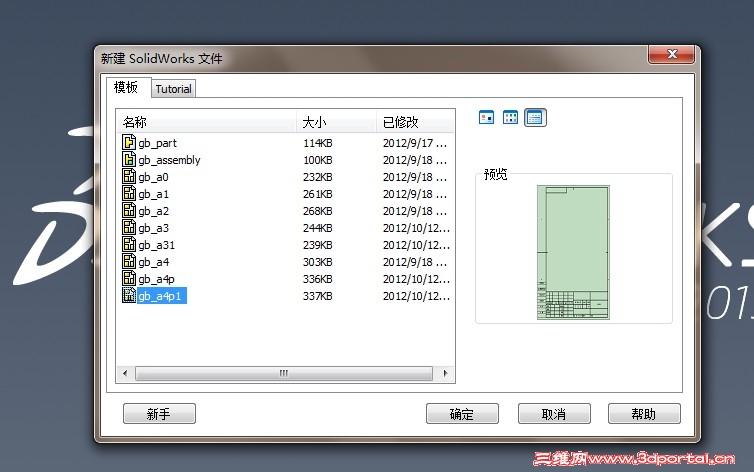
Task: Switch to the small icons list view
Action: (x=510, y=117)
